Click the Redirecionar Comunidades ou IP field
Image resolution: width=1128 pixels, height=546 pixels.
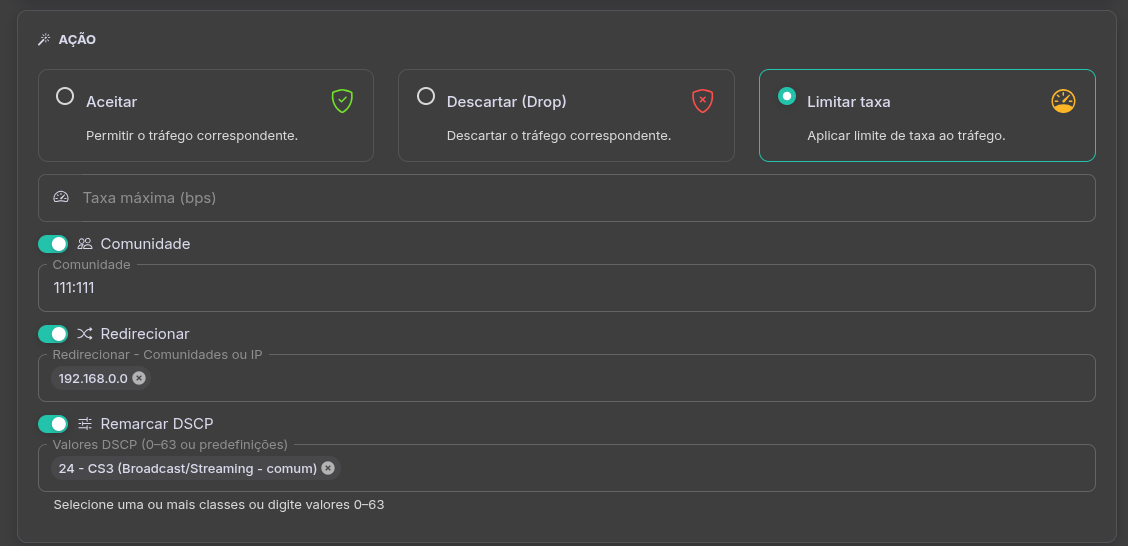tap(600, 378)
